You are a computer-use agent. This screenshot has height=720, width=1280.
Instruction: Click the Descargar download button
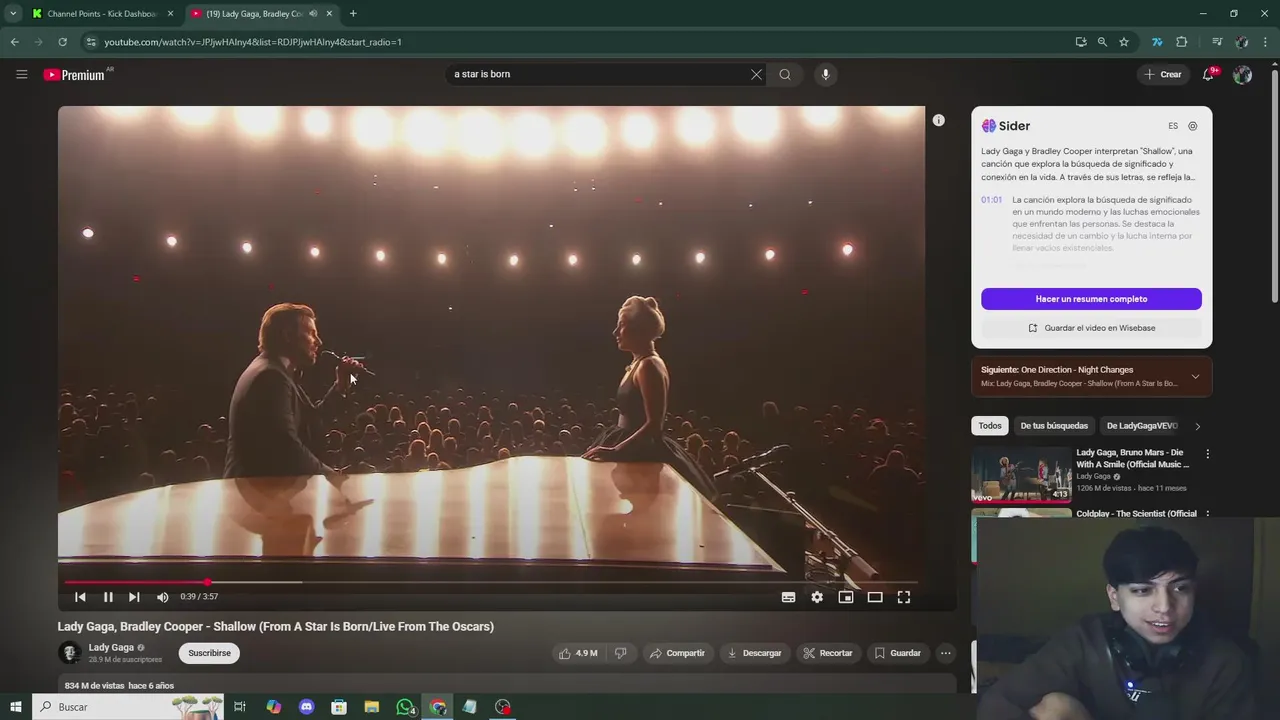[755, 653]
